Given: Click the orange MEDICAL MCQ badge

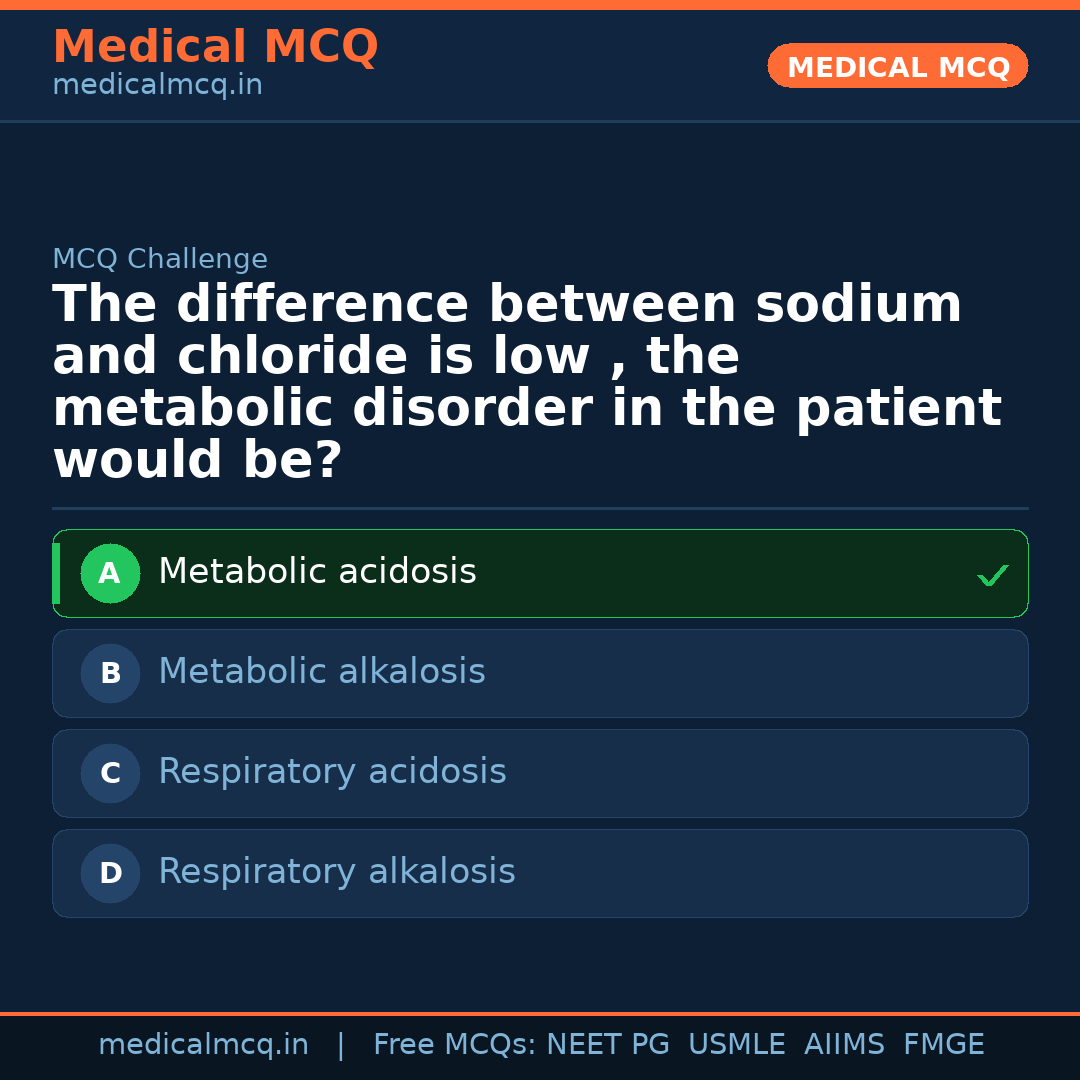Looking at the screenshot, I should [897, 67].
